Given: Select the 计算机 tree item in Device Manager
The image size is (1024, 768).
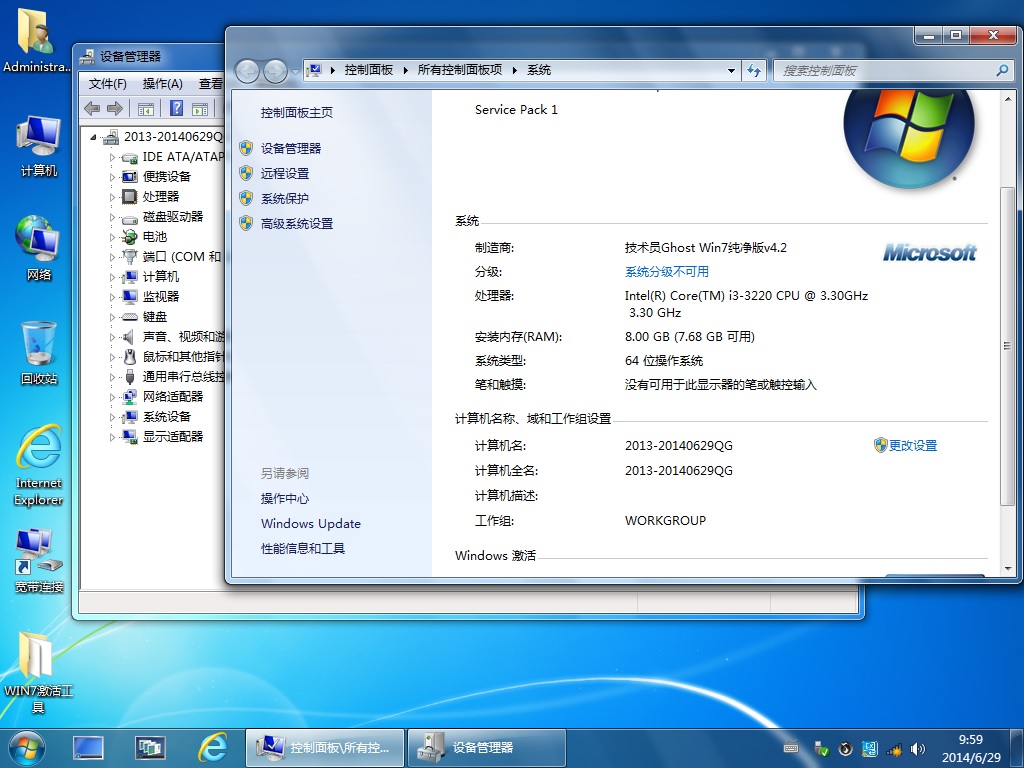Looking at the screenshot, I should [161, 276].
